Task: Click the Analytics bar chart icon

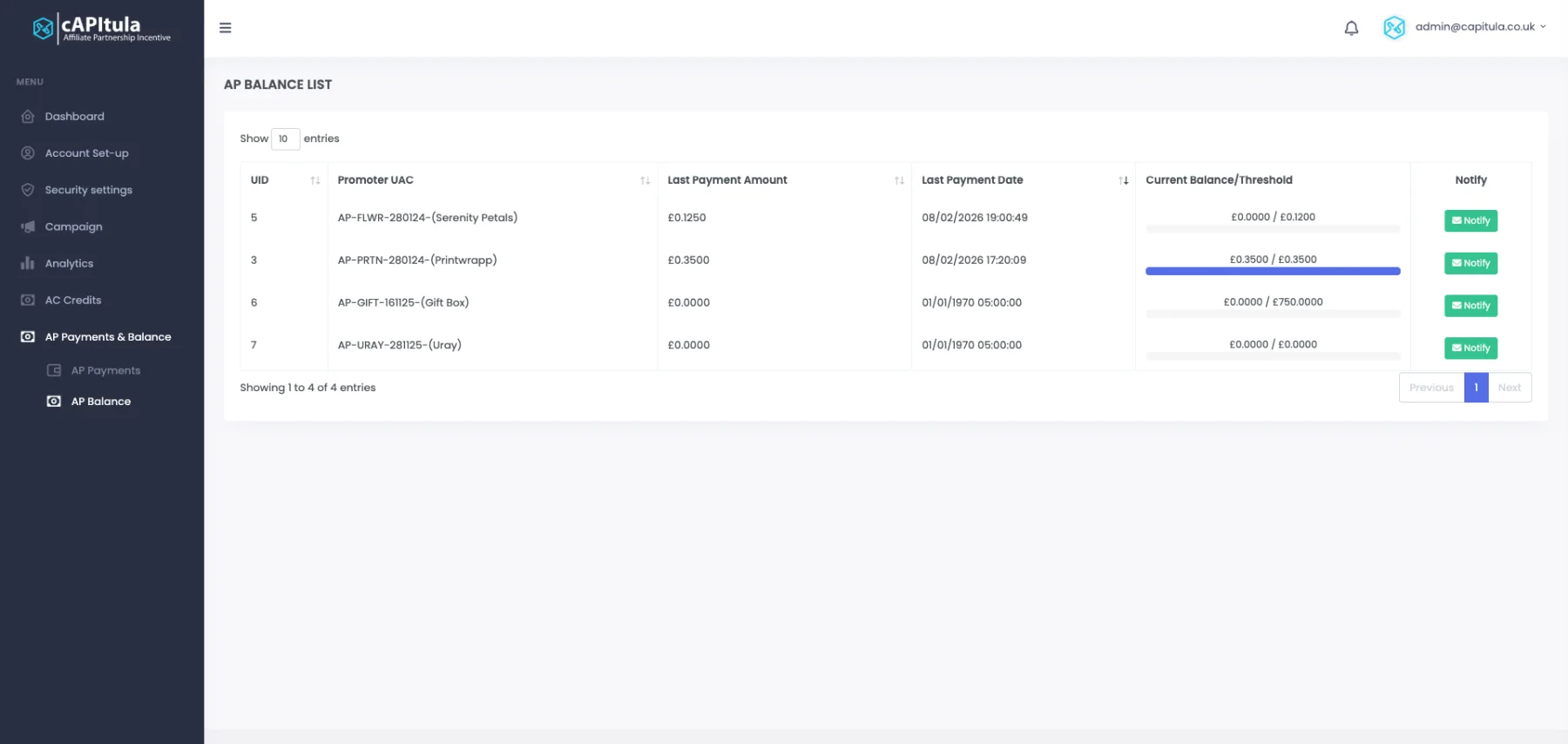Action: [x=28, y=263]
